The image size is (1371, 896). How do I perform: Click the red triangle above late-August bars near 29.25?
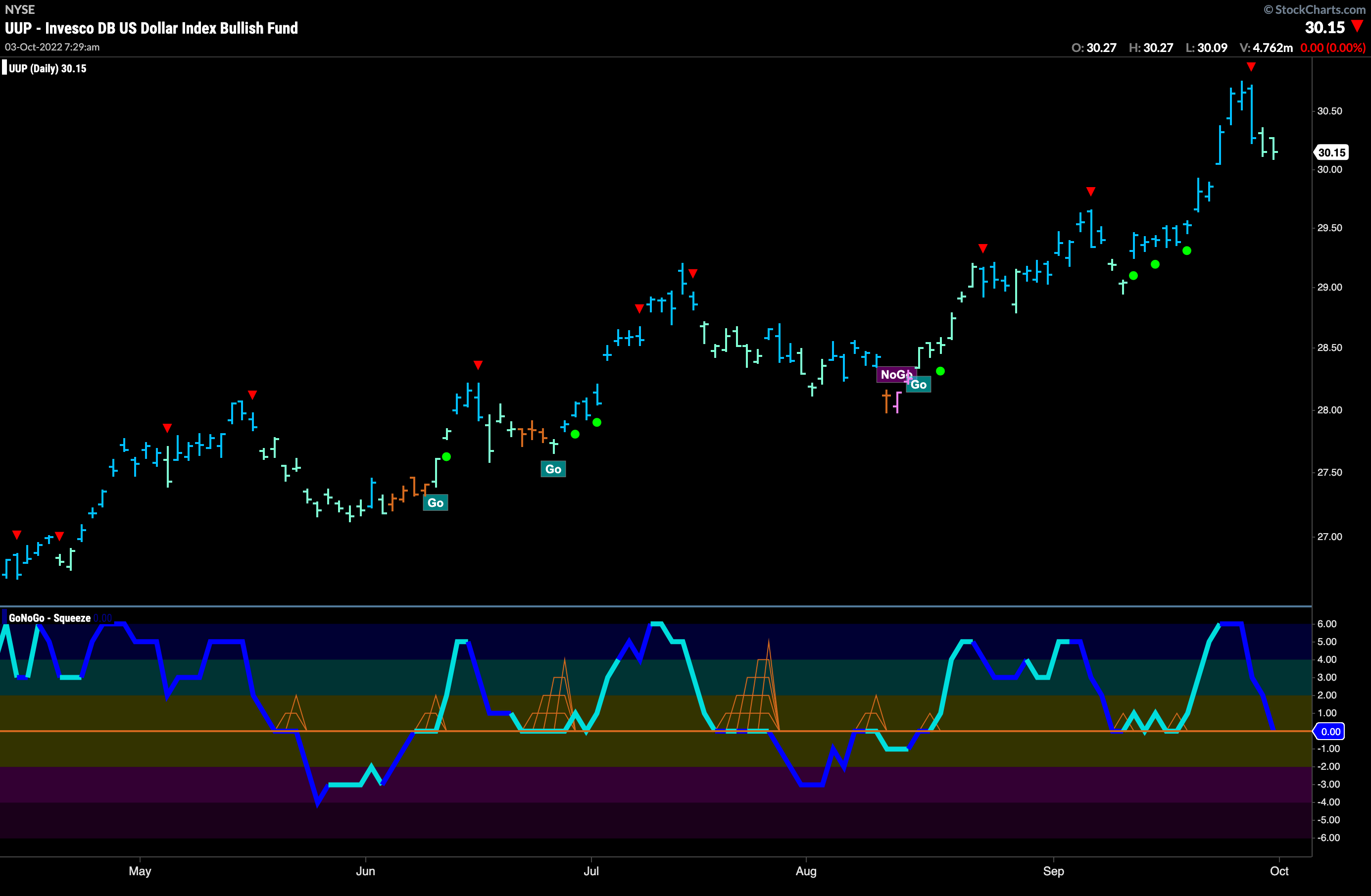coord(983,249)
